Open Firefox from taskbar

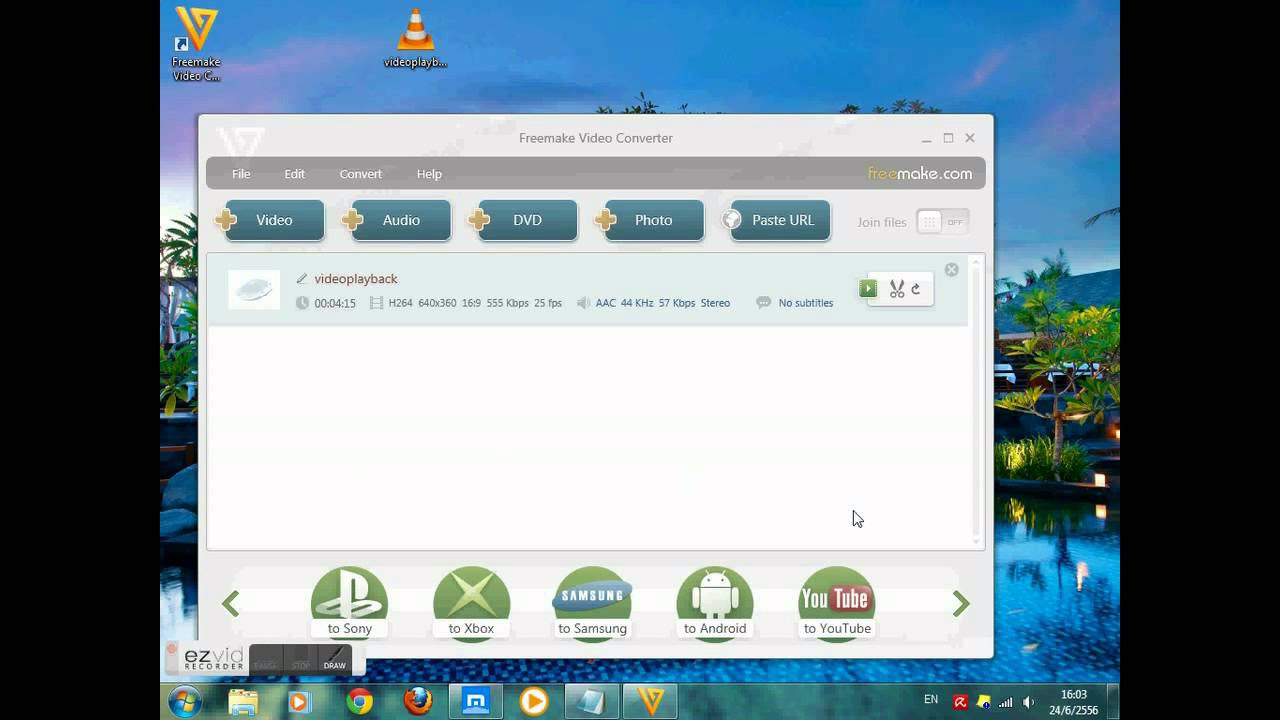point(418,702)
